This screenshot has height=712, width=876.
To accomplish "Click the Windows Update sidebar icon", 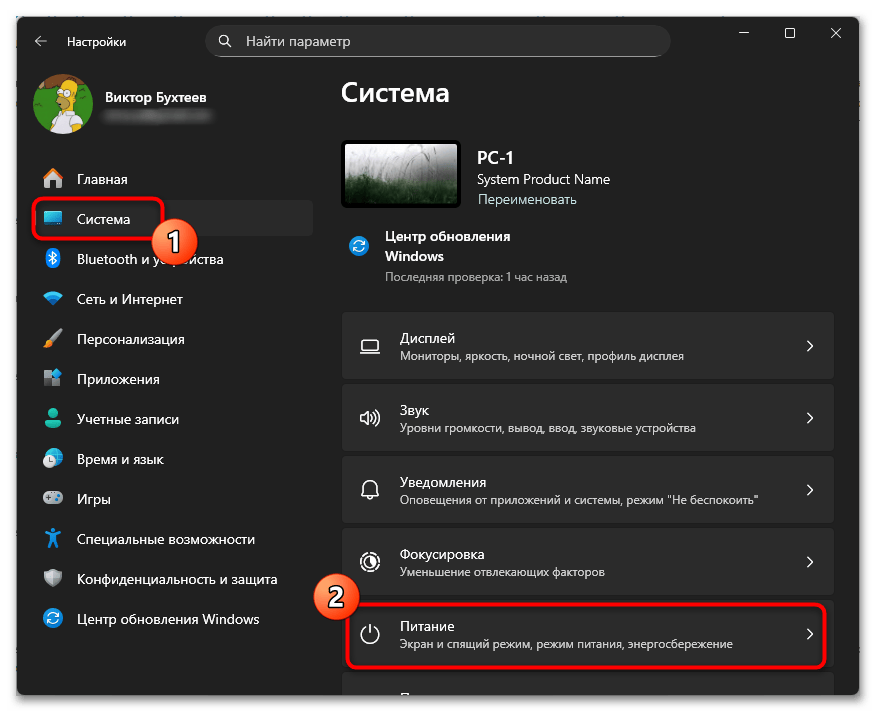I will [x=53, y=619].
